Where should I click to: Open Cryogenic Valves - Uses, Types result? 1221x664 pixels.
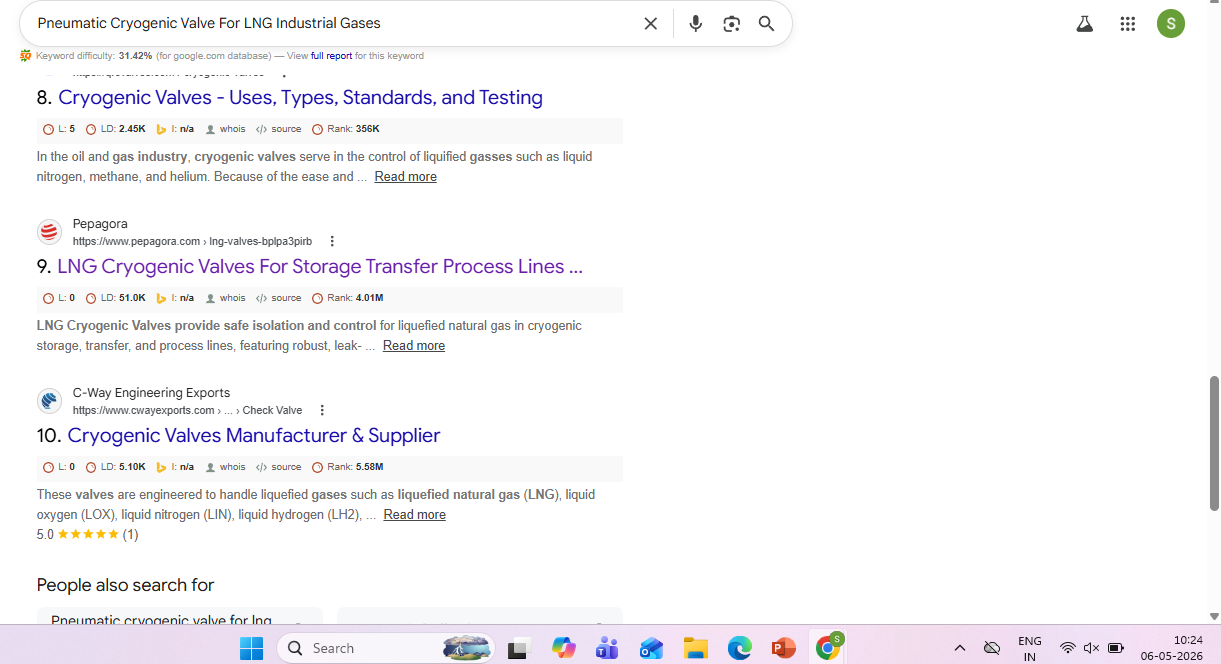(300, 97)
